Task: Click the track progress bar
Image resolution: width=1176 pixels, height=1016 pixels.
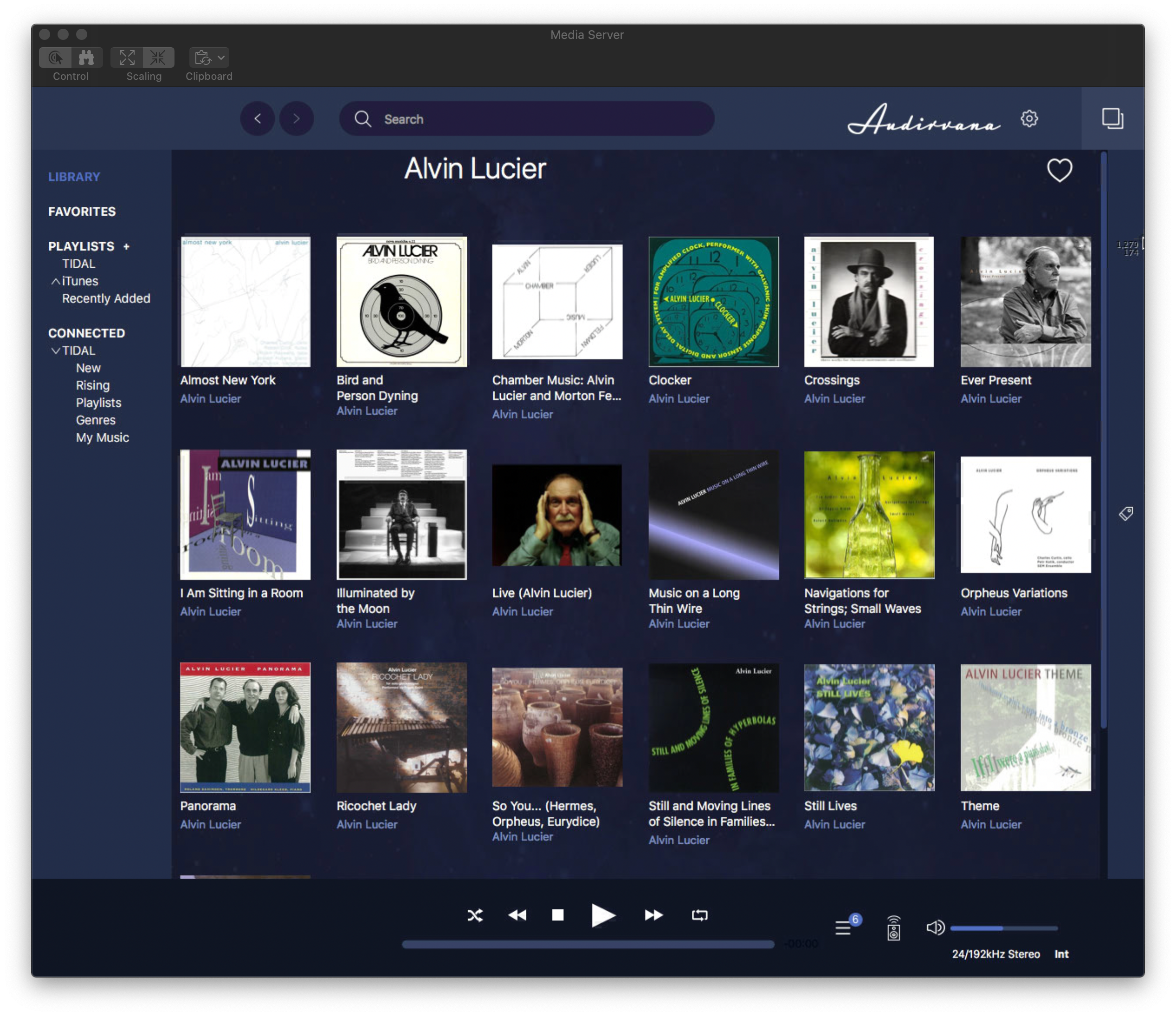Action: (588, 944)
